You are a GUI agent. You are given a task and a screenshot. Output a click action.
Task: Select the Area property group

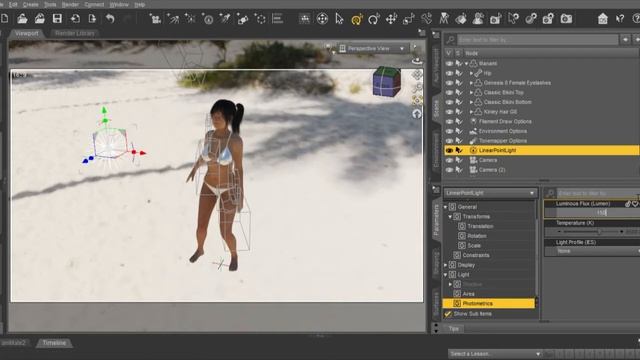[468, 294]
